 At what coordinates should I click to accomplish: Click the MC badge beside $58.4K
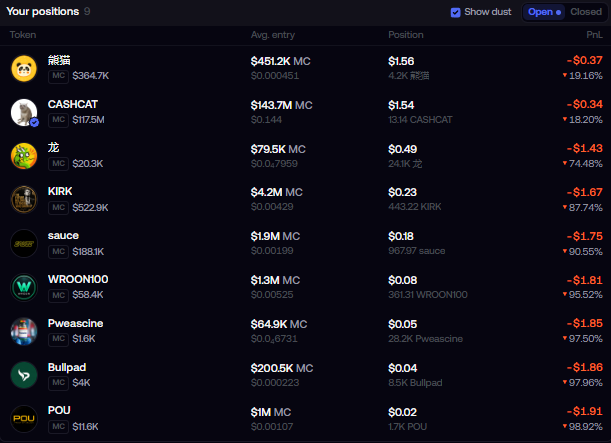pyautogui.click(x=58, y=295)
